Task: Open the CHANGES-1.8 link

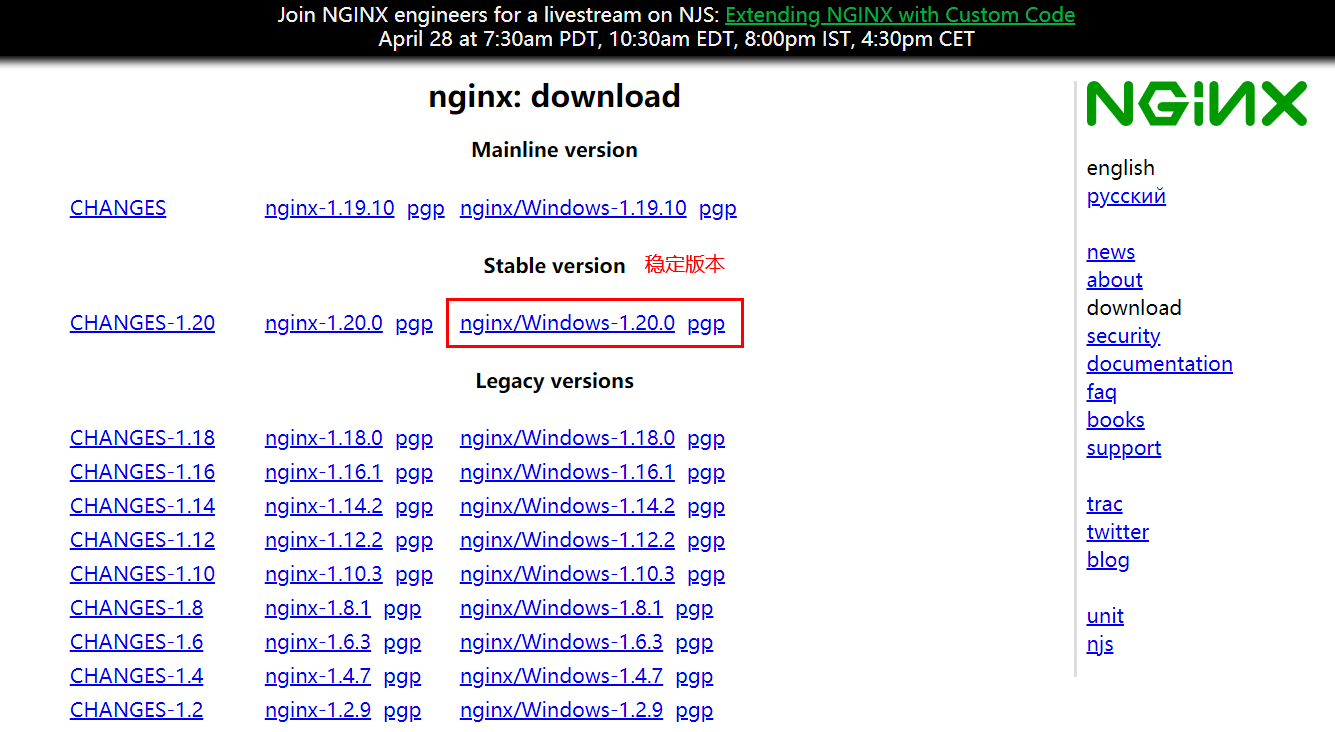Action: tap(136, 608)
